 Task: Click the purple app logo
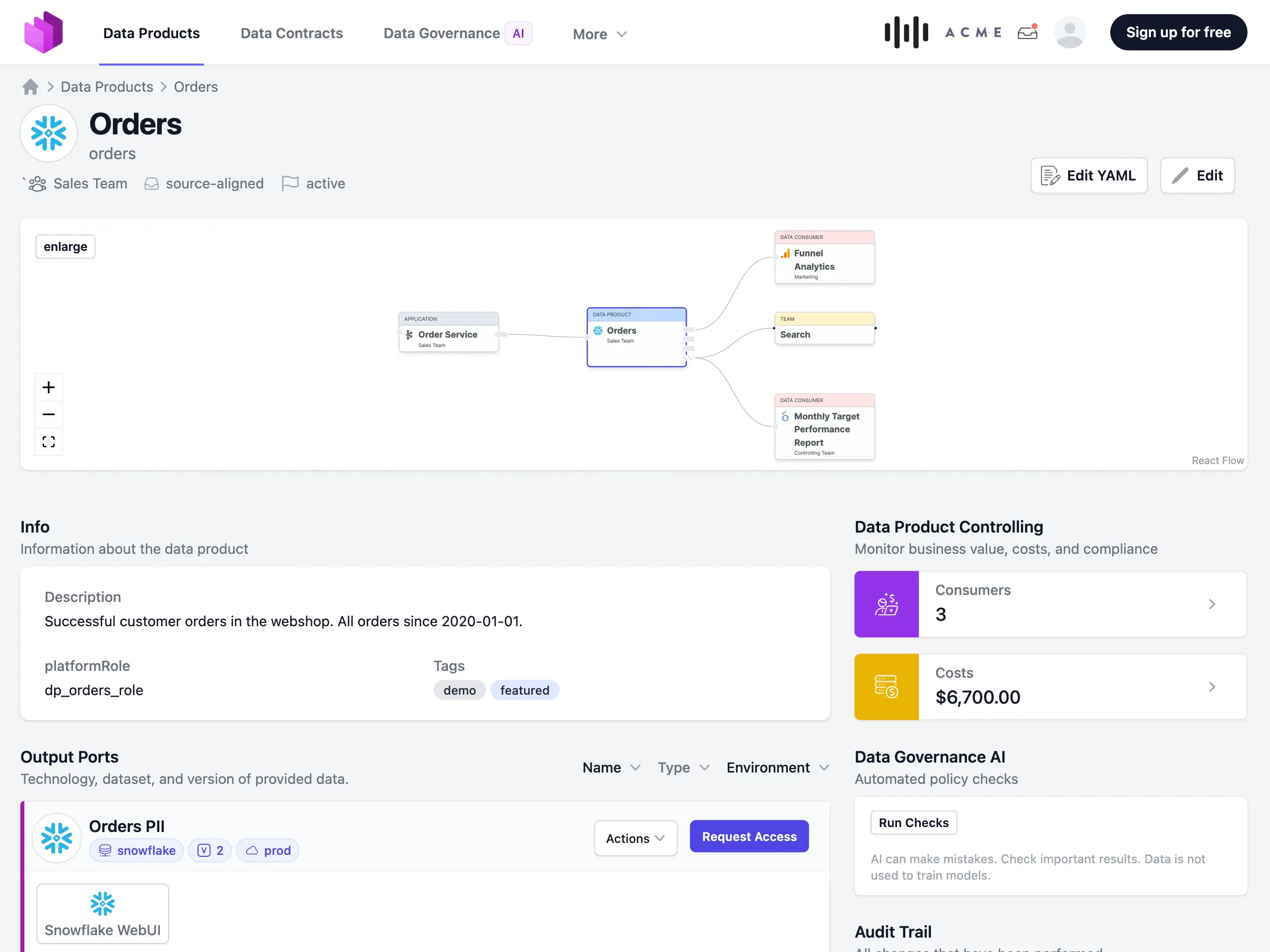point(44,32)
